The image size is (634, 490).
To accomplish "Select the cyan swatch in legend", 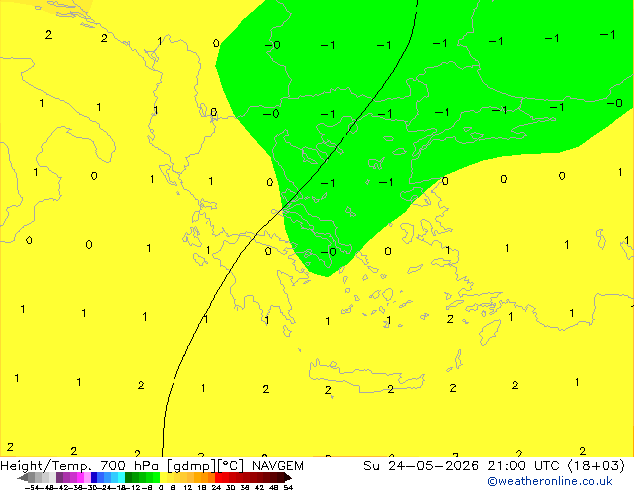I will point(121,478).
